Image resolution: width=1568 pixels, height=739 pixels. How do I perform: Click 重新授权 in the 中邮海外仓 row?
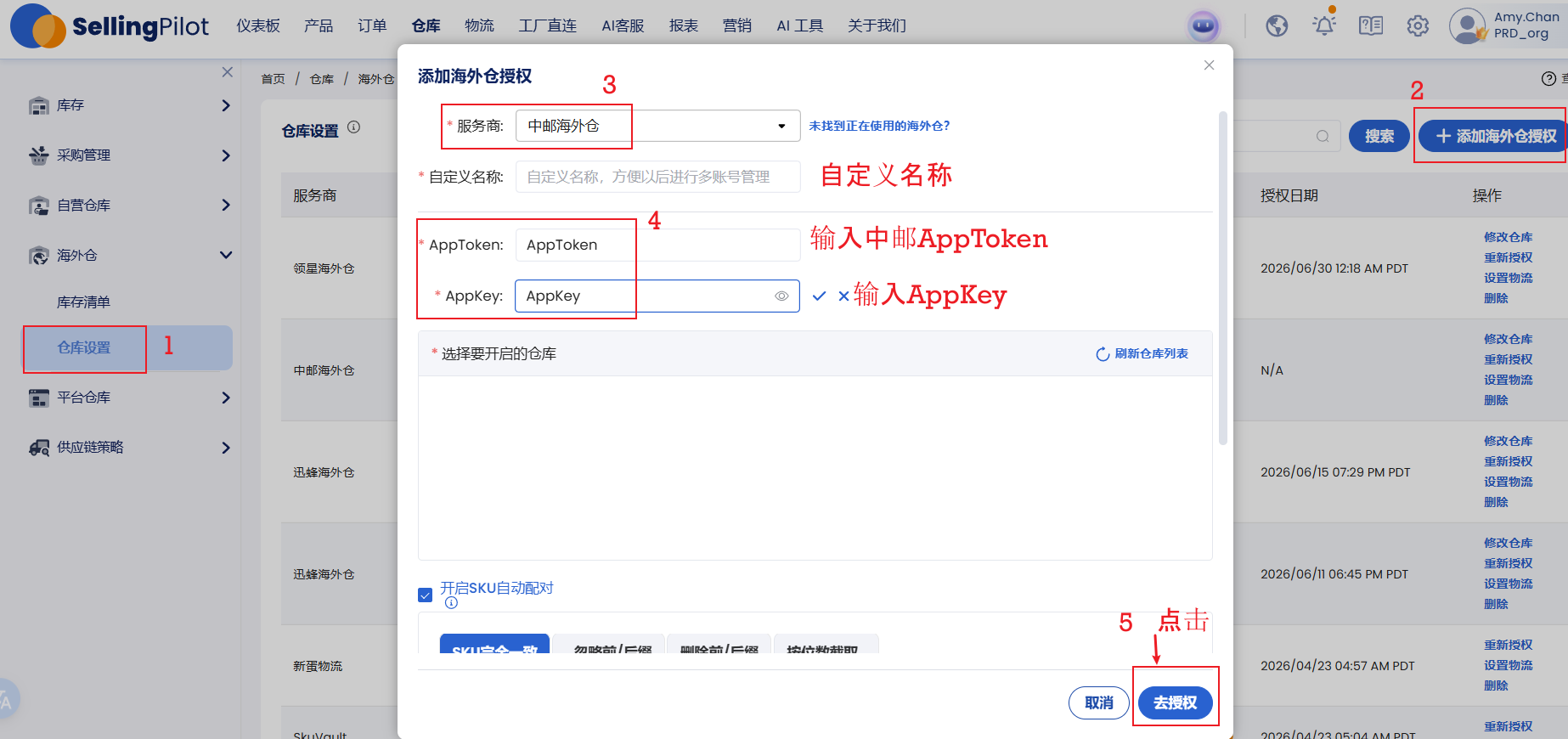pyautogui.click(x=1508, y=359)
